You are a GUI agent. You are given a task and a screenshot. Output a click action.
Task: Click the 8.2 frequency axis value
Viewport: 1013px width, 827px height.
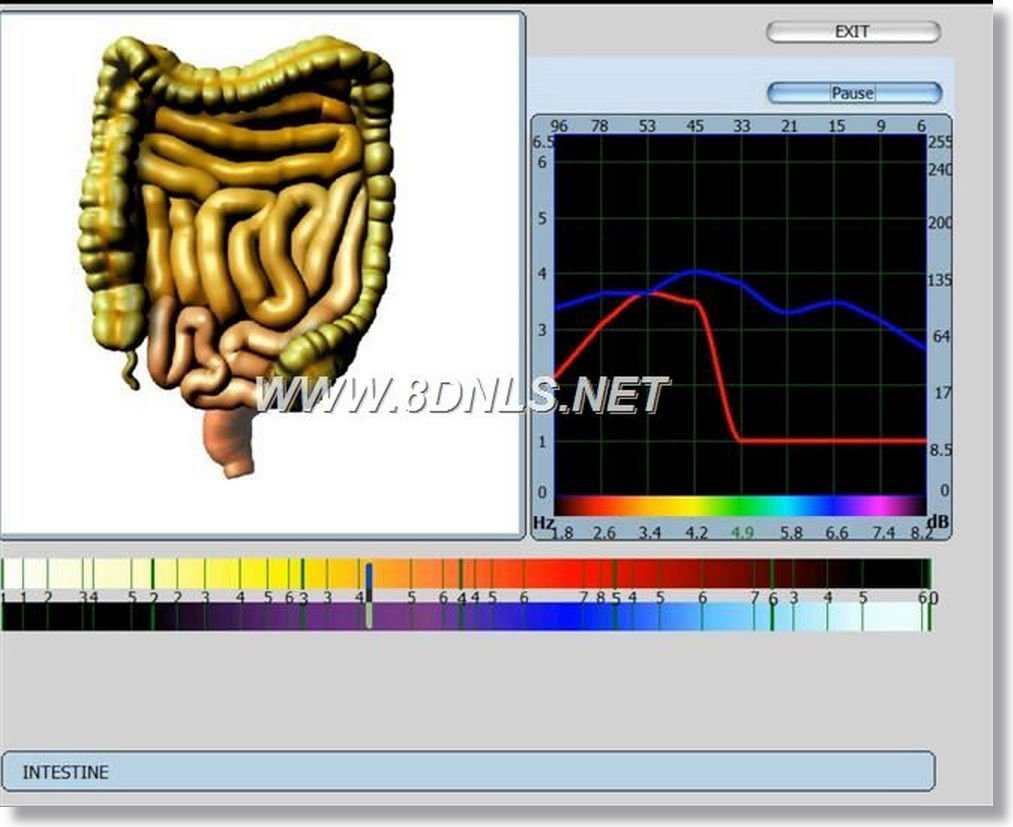(922, 533)
